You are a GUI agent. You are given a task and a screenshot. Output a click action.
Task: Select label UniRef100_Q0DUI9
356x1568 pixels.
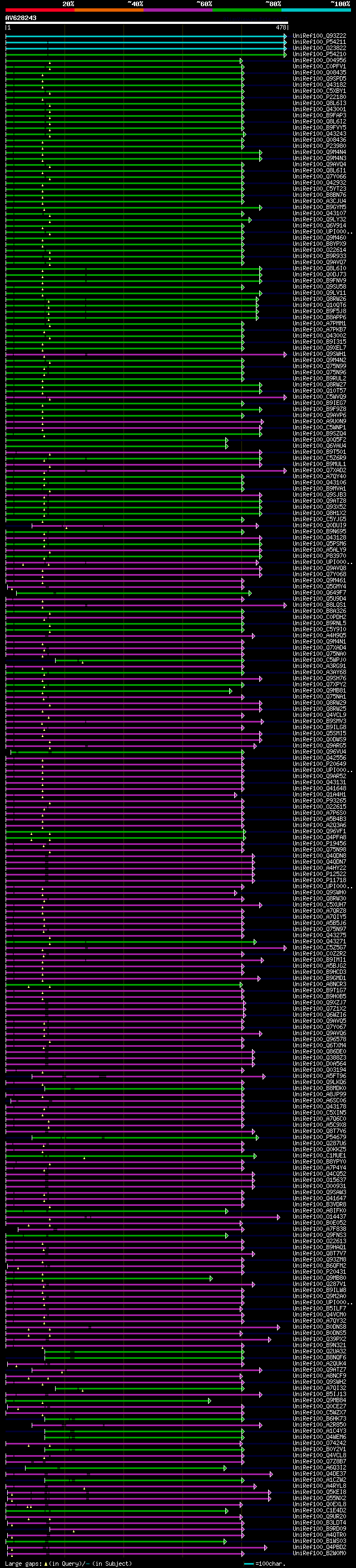(x=319, y=525)
